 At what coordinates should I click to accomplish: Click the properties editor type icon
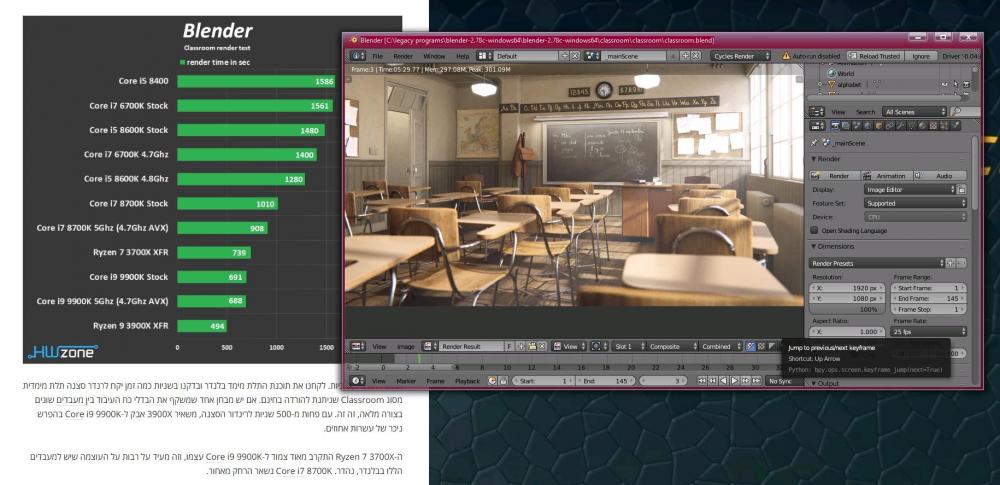coord(817,126)
